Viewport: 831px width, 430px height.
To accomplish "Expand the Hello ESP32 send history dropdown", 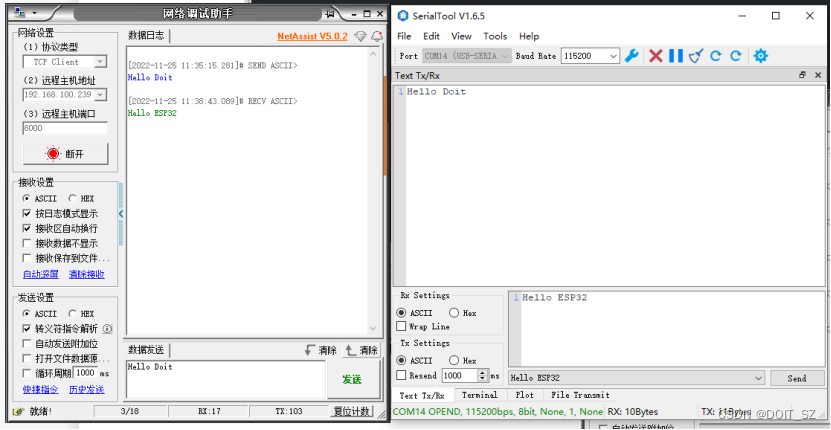I will 758,378.
